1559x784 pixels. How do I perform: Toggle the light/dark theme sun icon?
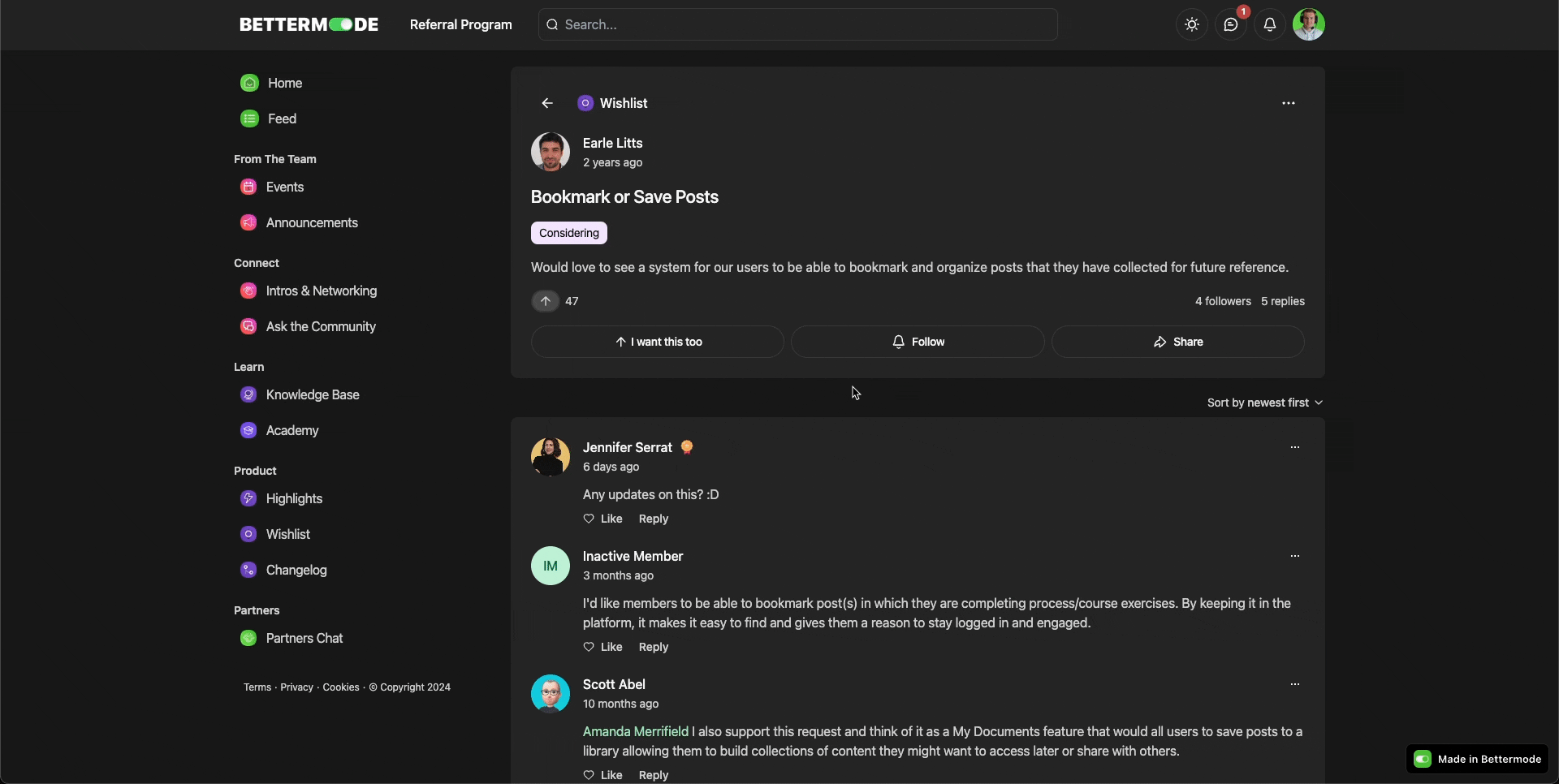tap(1191, 25)
